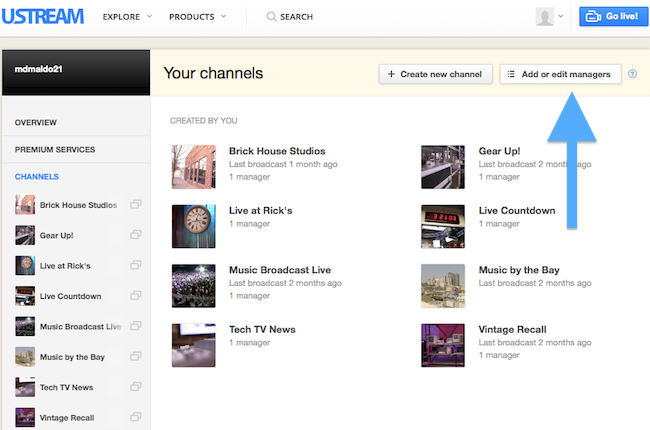Click Music by the Bay large skyline thumbnail
Viewport: 650px width, 430px height.
coord(443,286)
